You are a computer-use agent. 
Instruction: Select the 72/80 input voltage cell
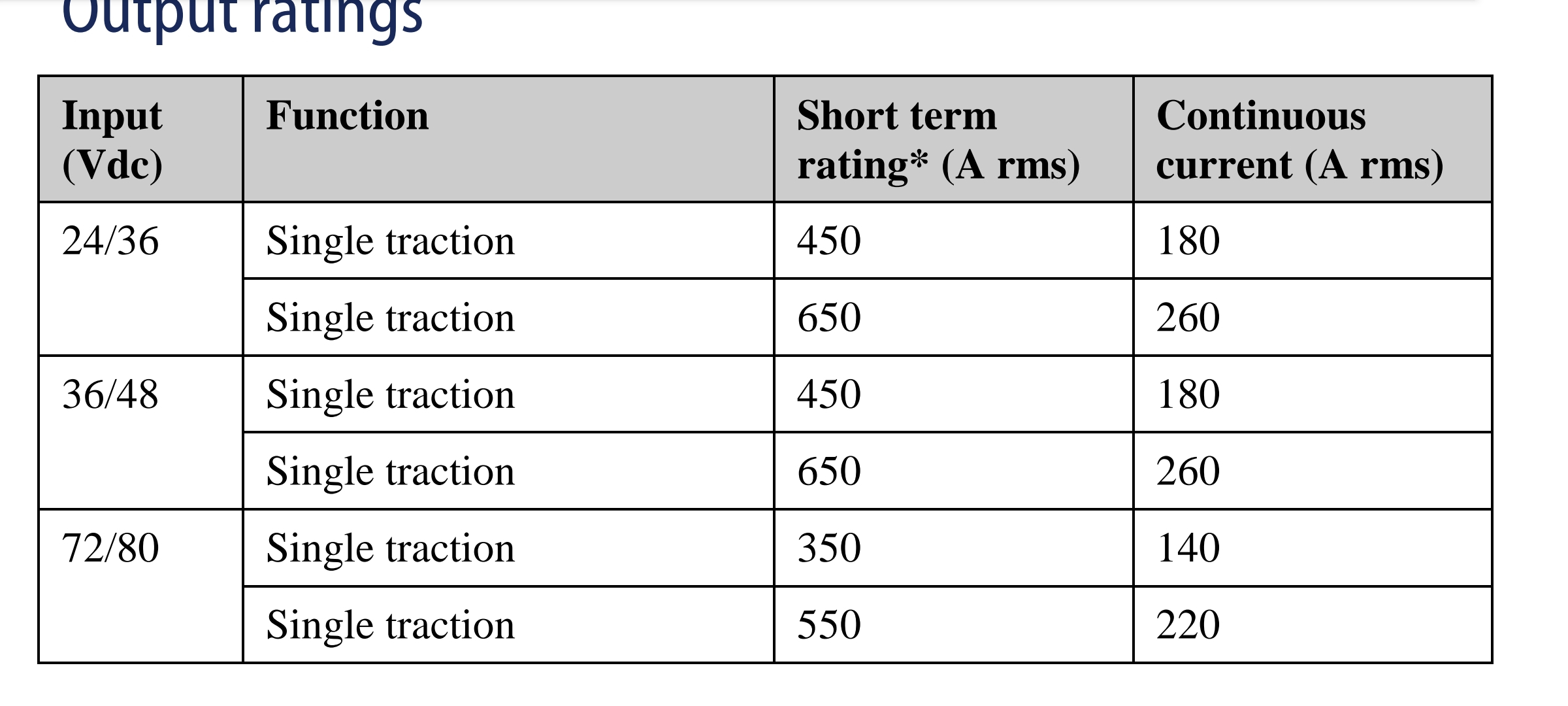point(110,548)
